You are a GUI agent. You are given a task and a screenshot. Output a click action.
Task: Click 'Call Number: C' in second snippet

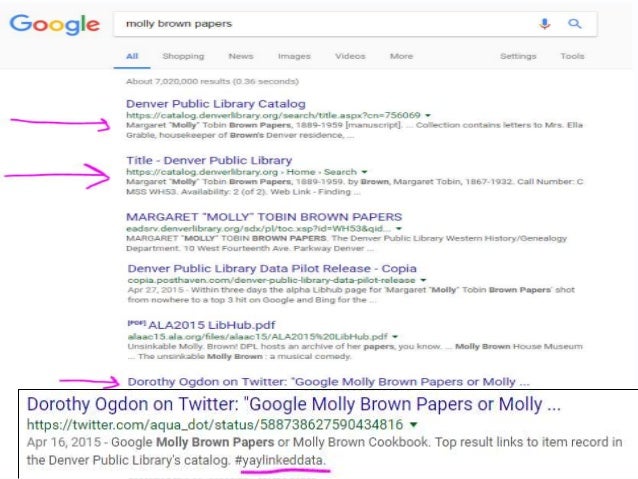point(550,182)
